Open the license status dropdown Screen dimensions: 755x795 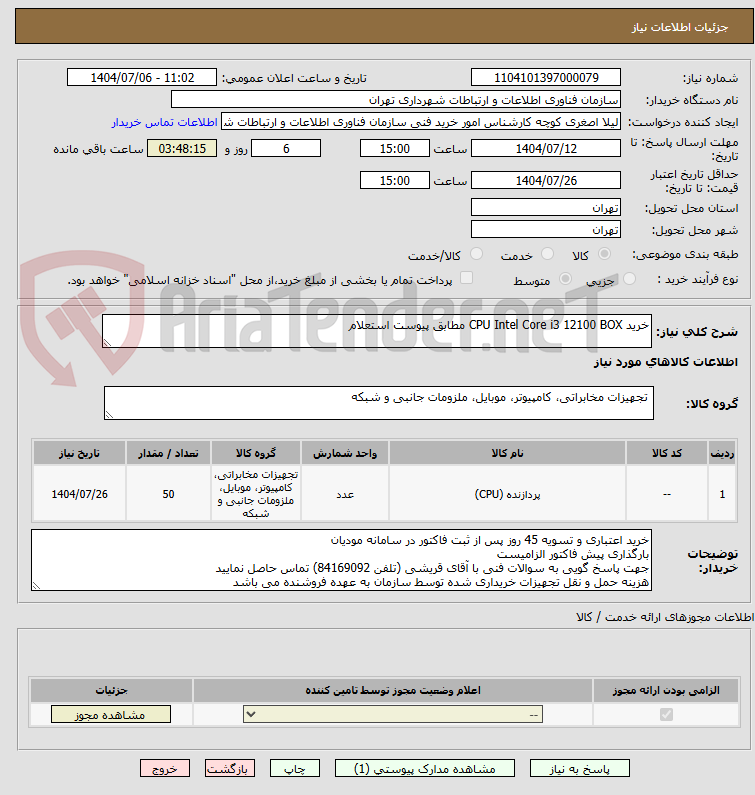click(393, 714)
